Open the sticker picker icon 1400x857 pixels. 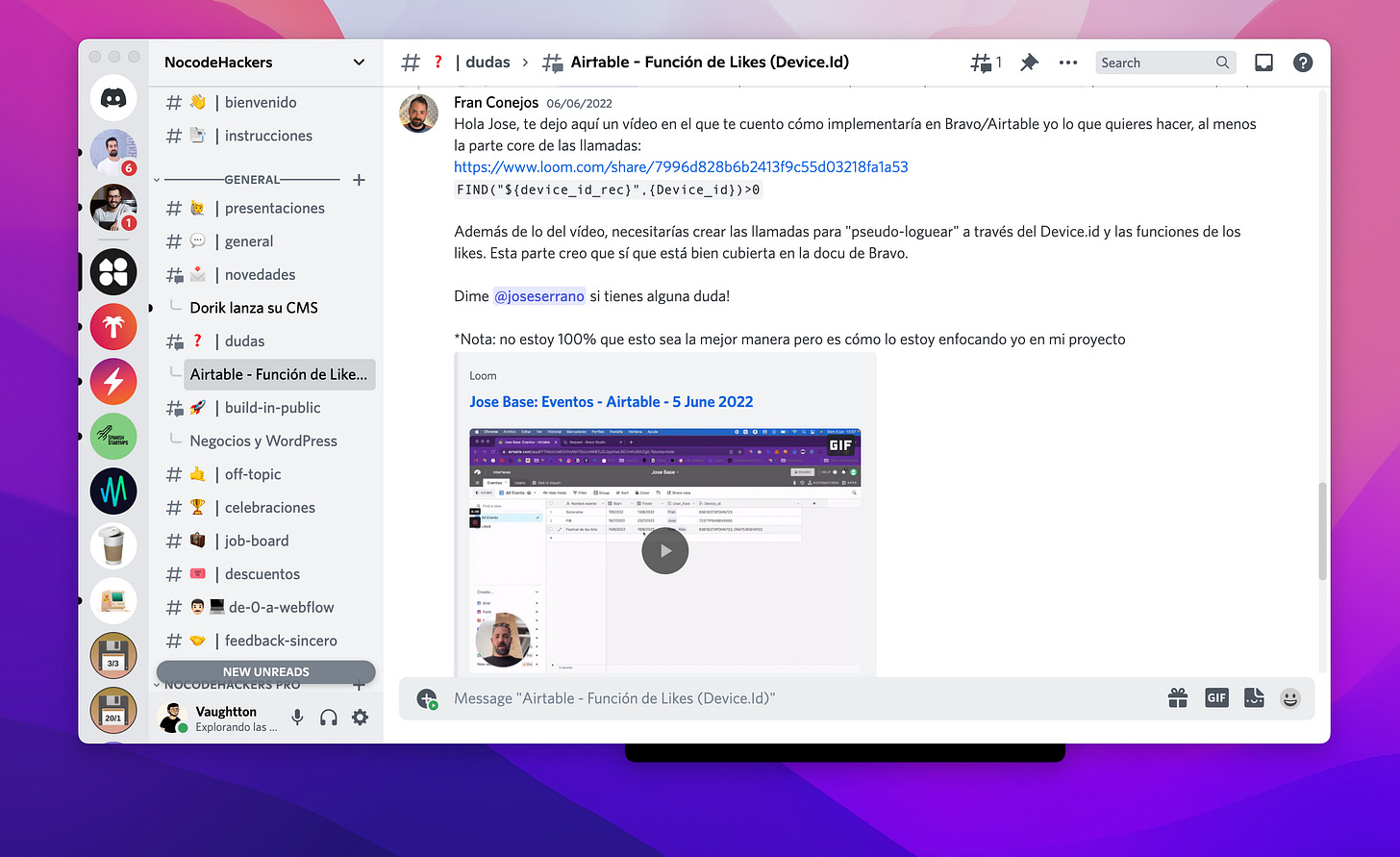(1254, 698)
